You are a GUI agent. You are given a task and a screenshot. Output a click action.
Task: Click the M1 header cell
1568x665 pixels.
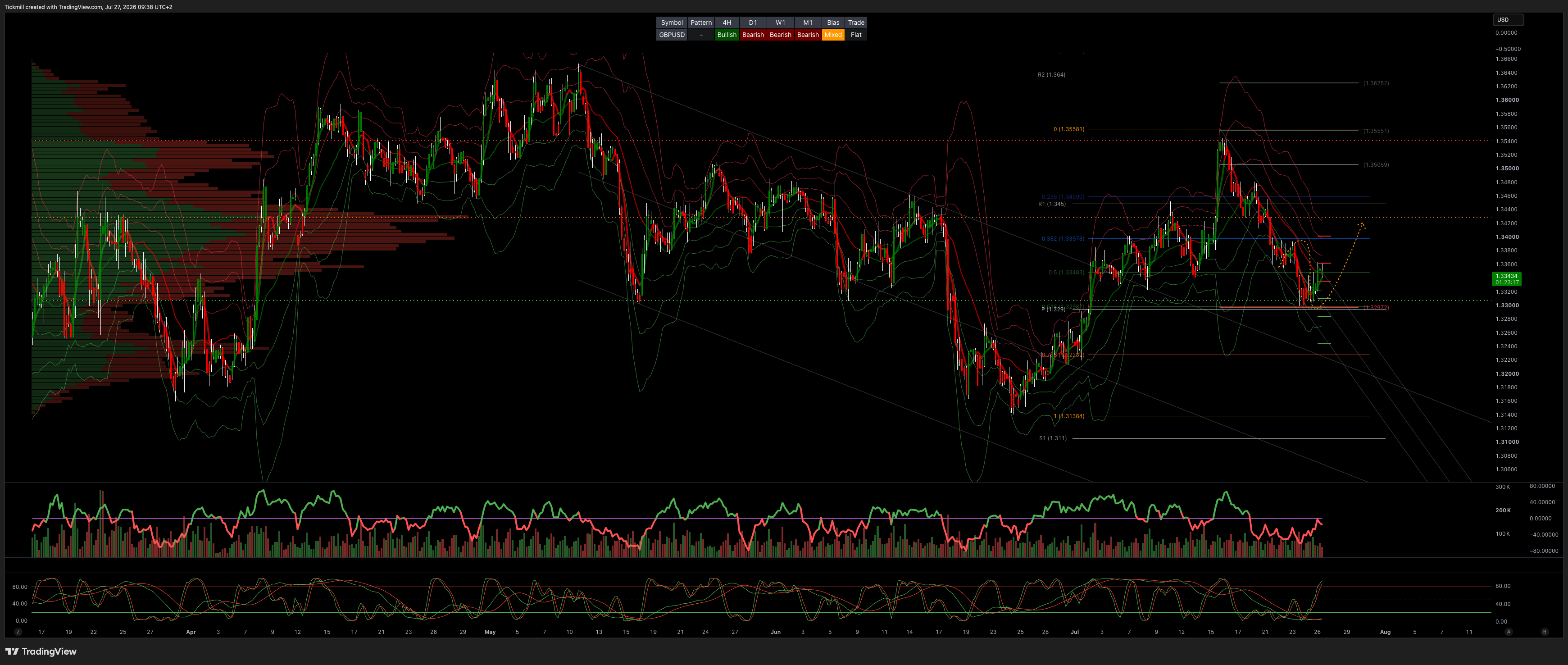808,23
